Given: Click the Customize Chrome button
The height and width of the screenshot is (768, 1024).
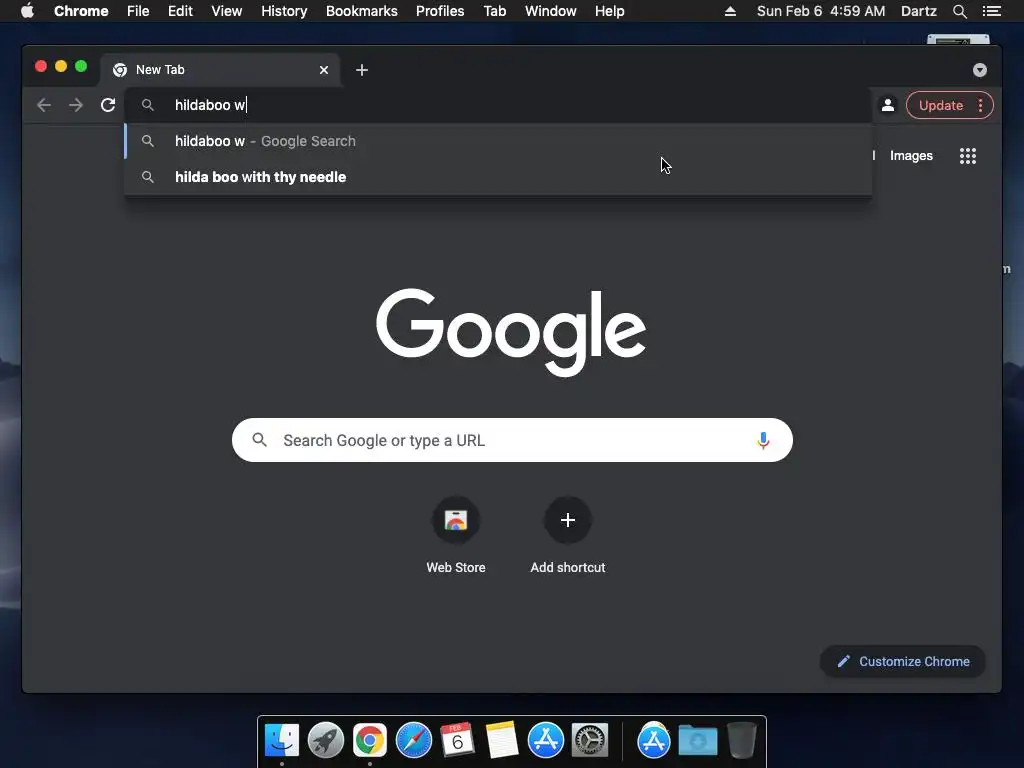Looking at the screenshot, I should 903,662.
